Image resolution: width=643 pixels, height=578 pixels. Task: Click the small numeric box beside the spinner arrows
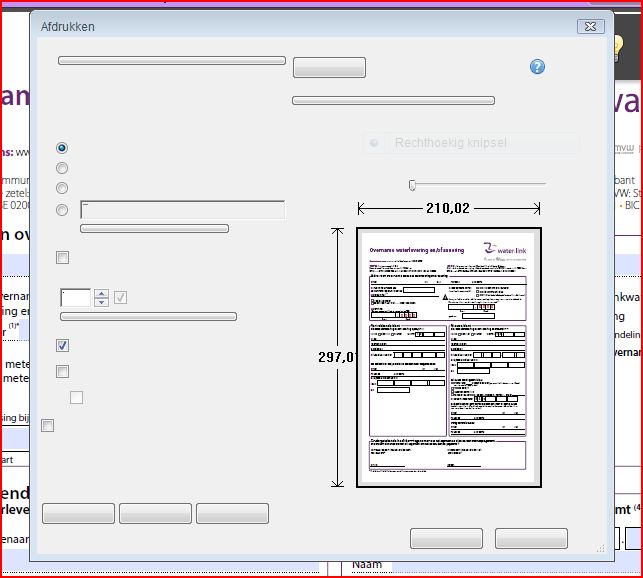pyautogui.click(x=75, y=298)
